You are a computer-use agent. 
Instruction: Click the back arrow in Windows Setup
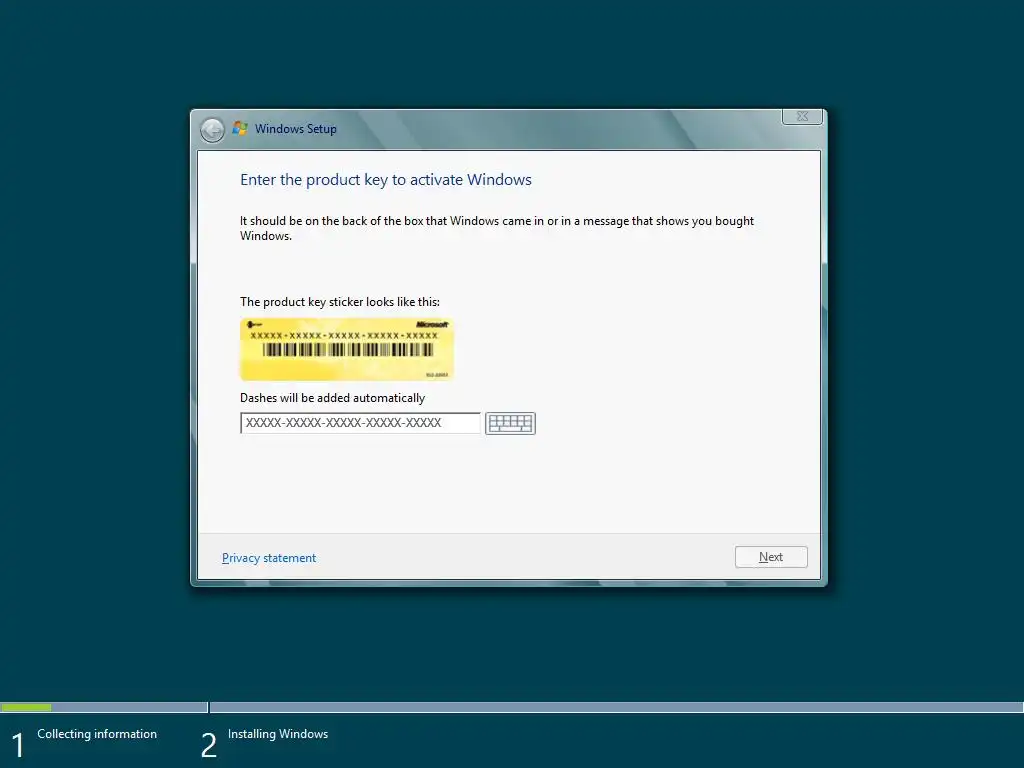[x=212, y=130]
